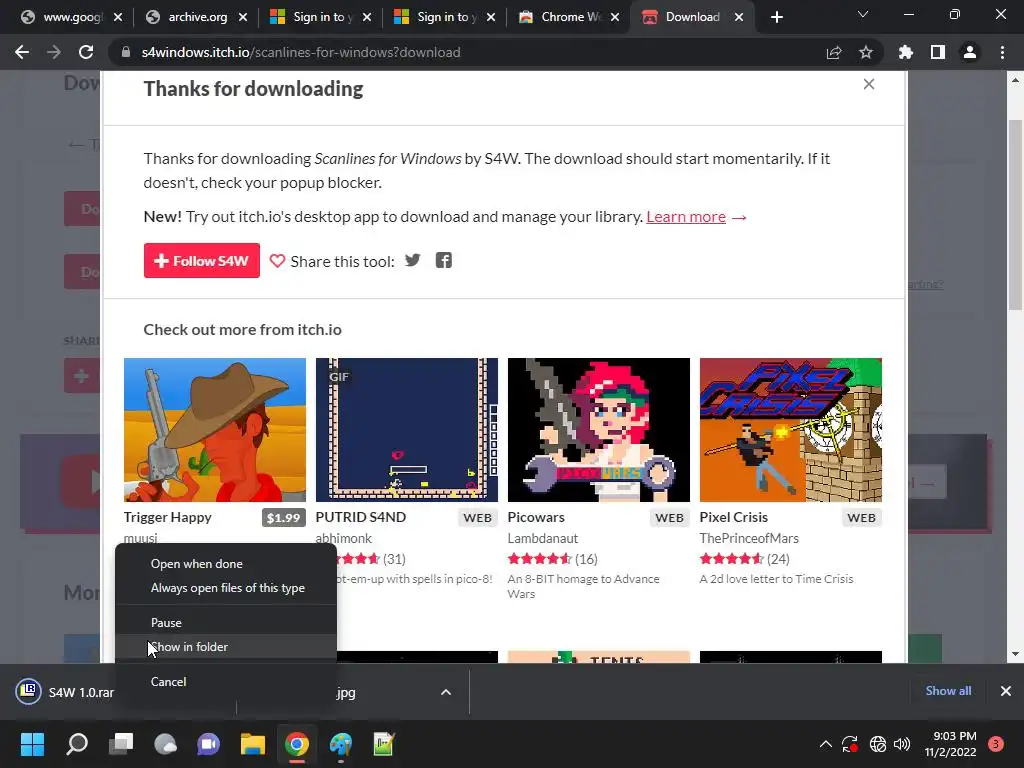Follow the Learn more link

[686, 217]
